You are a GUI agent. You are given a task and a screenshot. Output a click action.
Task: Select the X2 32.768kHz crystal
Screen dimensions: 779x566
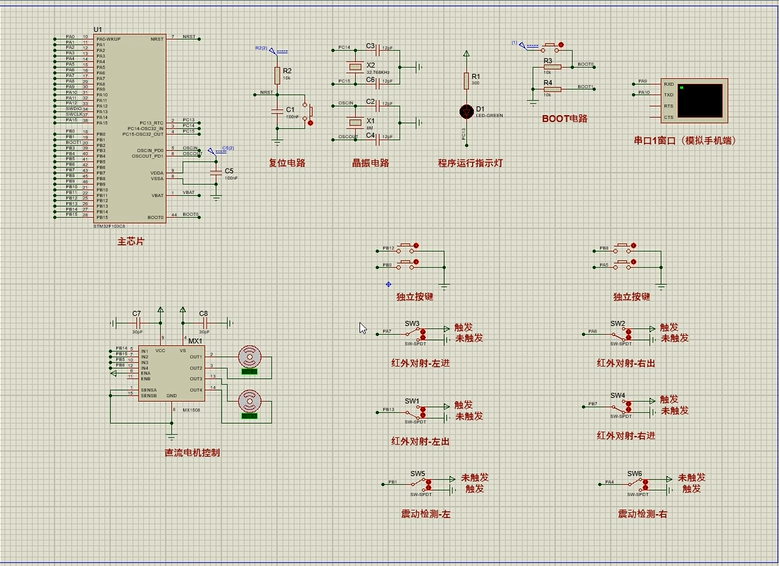coord(355,66)
